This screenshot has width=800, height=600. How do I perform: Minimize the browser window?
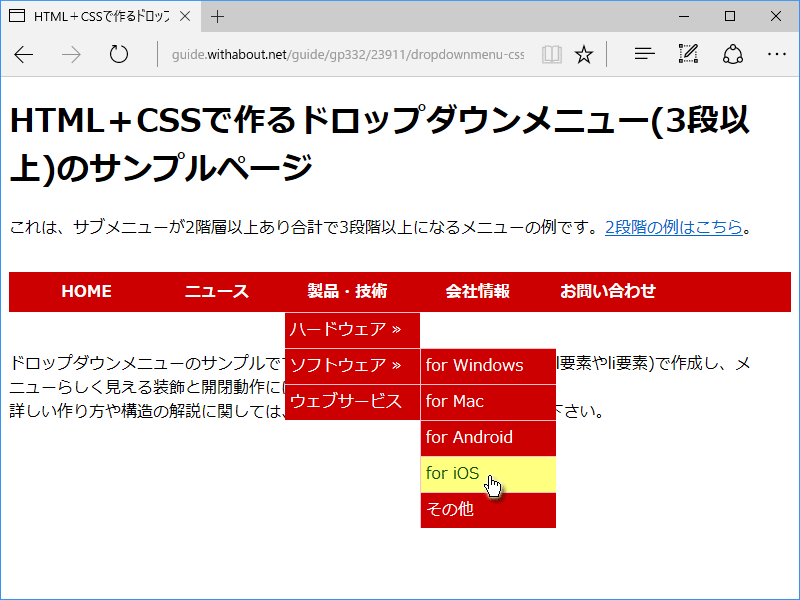[x=684, y=16]
